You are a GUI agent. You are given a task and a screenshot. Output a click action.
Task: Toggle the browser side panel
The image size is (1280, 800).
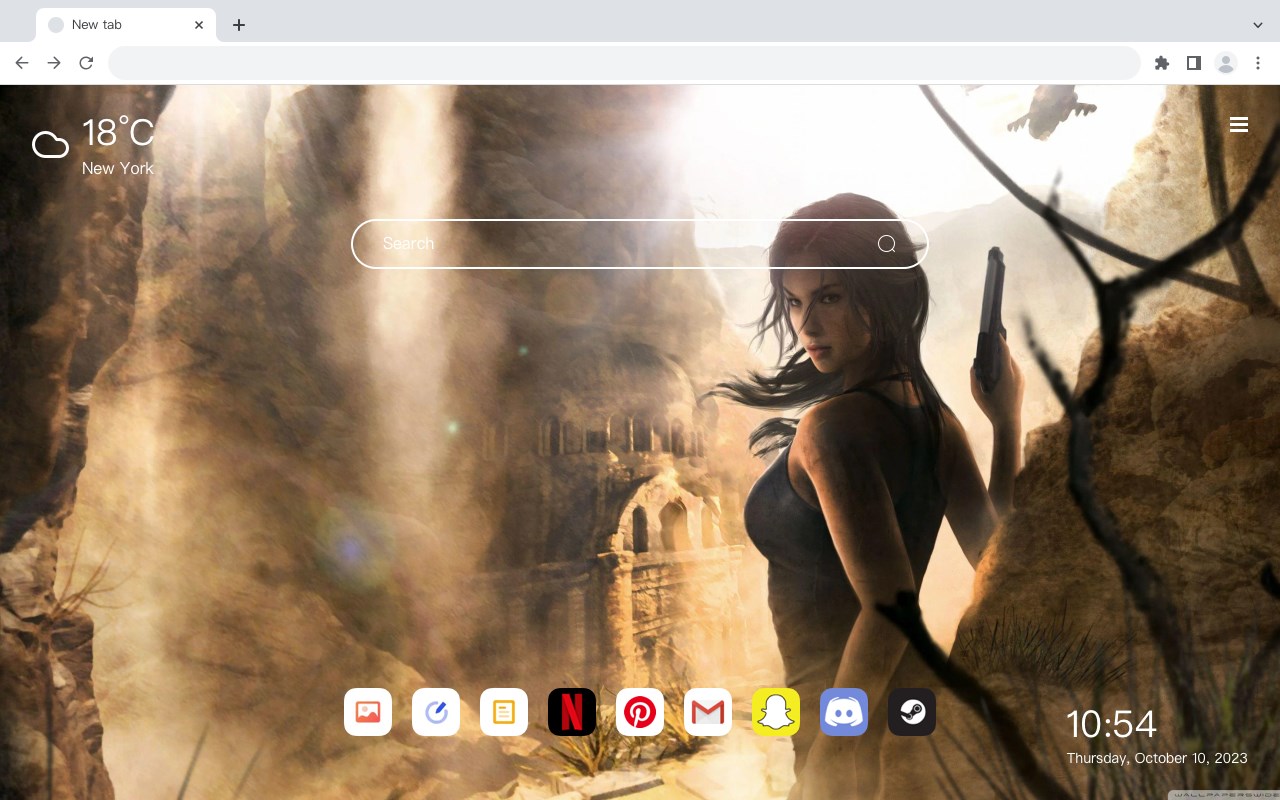[1193, 63]
